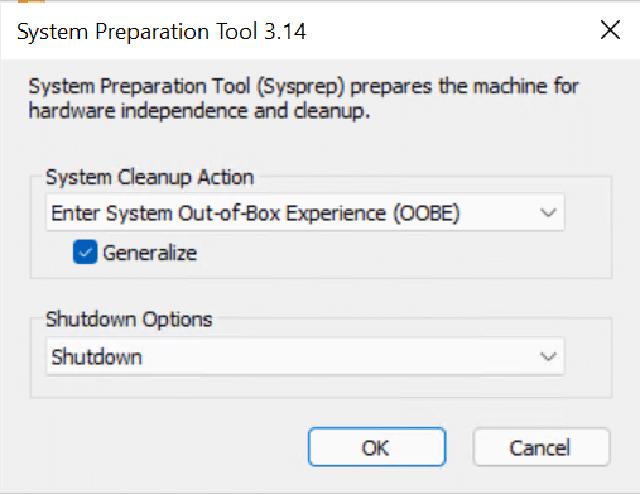Viewport: 640px width, 494px height.
Task: Open the Shutdown Options dropdown arrow
Action: tap(546, 357)
